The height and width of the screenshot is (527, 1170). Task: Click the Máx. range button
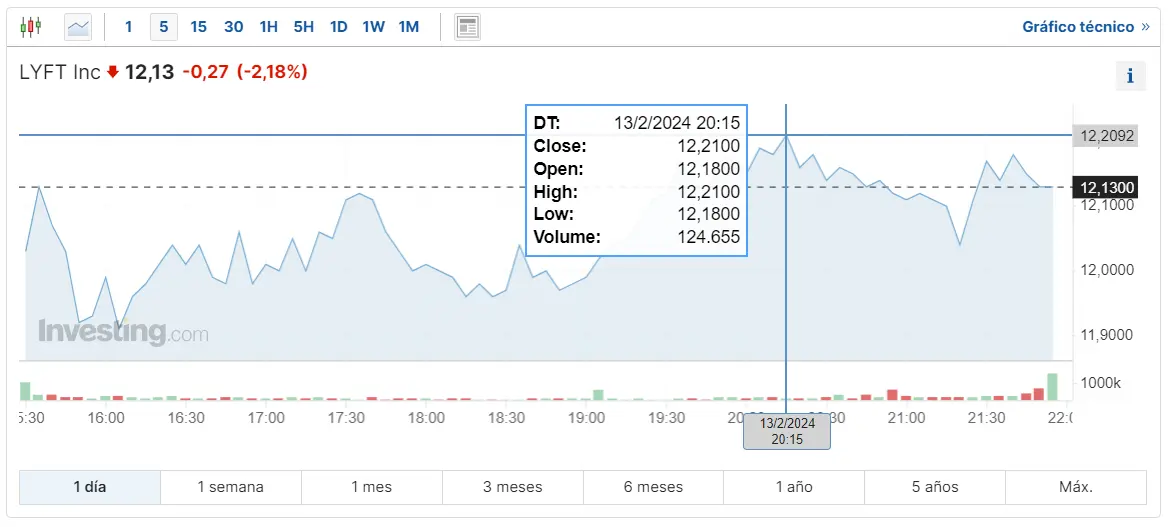[x=1076, y=487]
